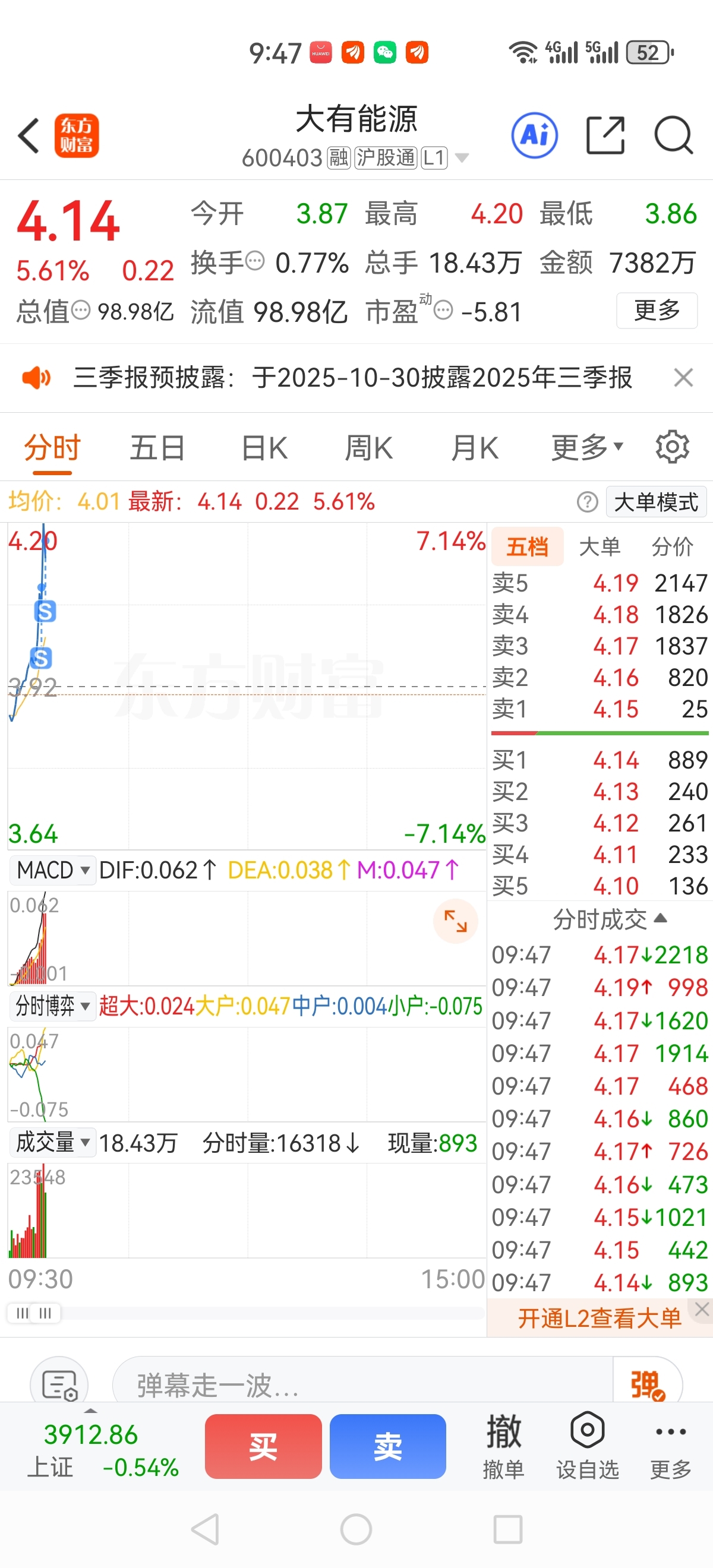Tap Android back navigation button
This screenshot has height=1568, width=713.
(x=206, y=1529)
